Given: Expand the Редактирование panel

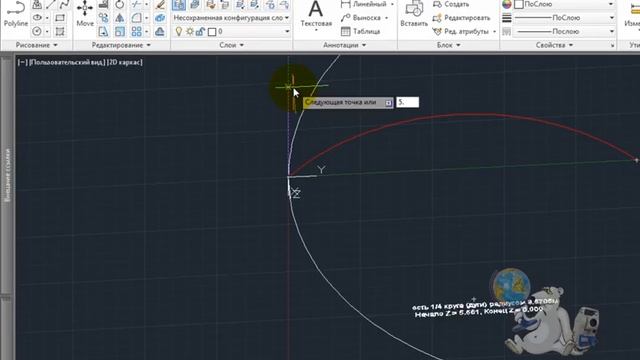Looking at the screenshot, I should [121, 45].
